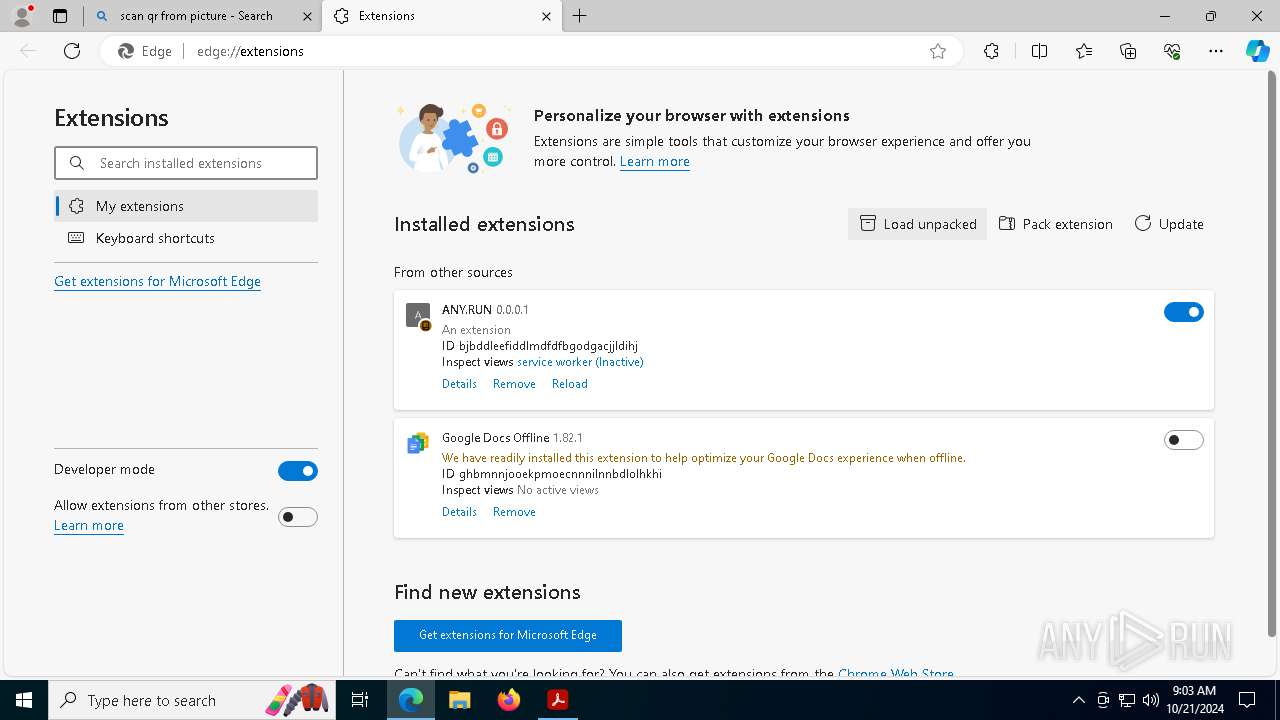Add page to favorites star icon
Image resolution: width=1280 pixels, height=720 pixels.
tap(938, 51)
